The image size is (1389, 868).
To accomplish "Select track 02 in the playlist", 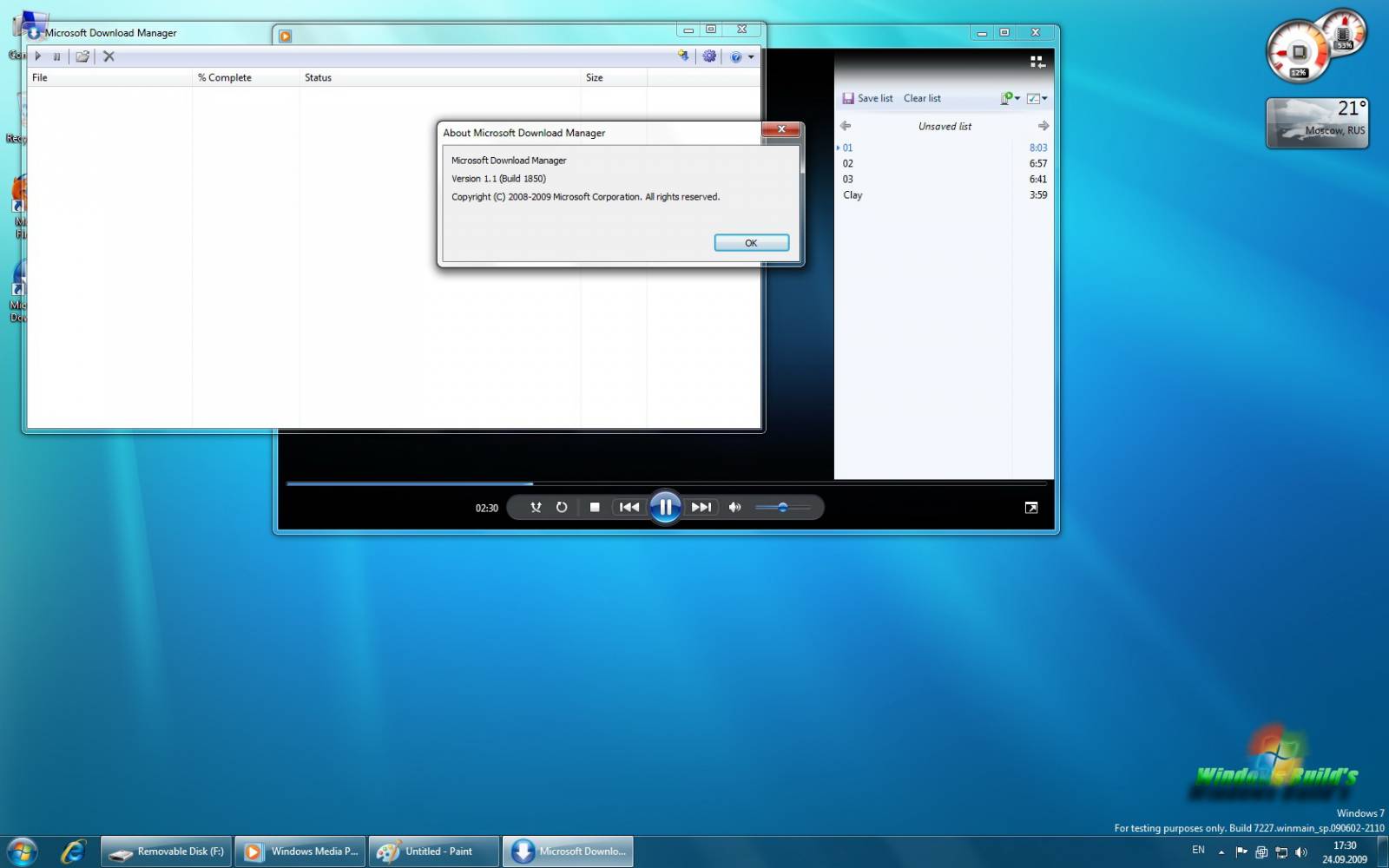I will point(848,163).
